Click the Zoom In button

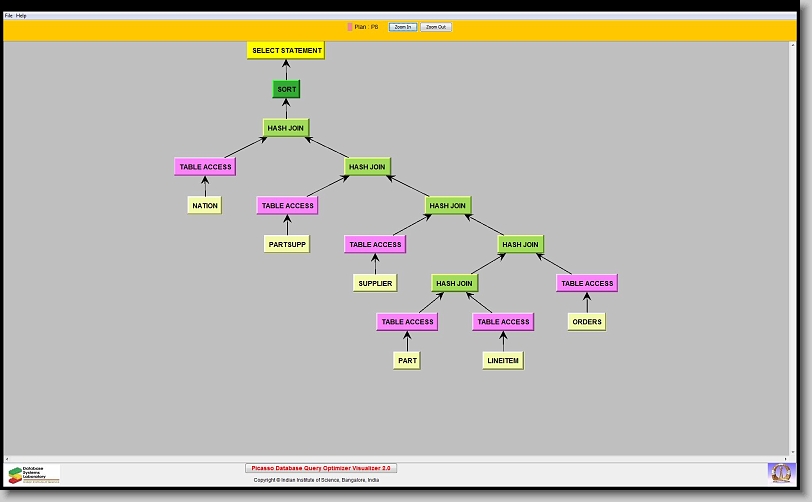pyautogui.click(x=400, y=27)
